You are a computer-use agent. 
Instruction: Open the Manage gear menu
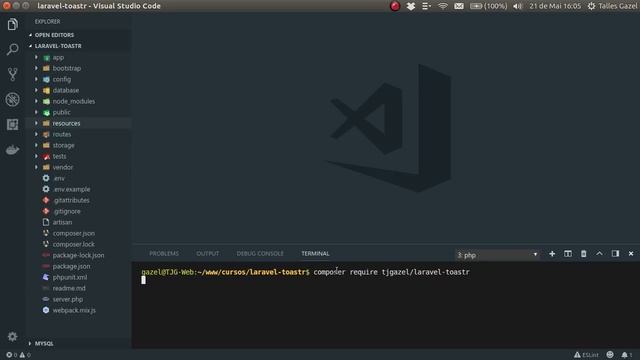pyautogui.click(x=12, y=336)
